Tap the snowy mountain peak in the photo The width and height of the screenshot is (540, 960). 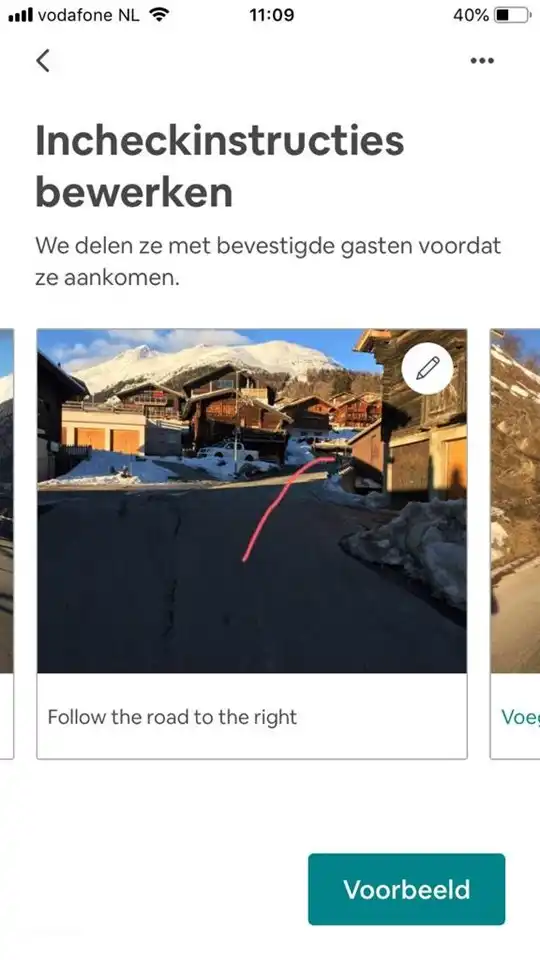point(202,361)
